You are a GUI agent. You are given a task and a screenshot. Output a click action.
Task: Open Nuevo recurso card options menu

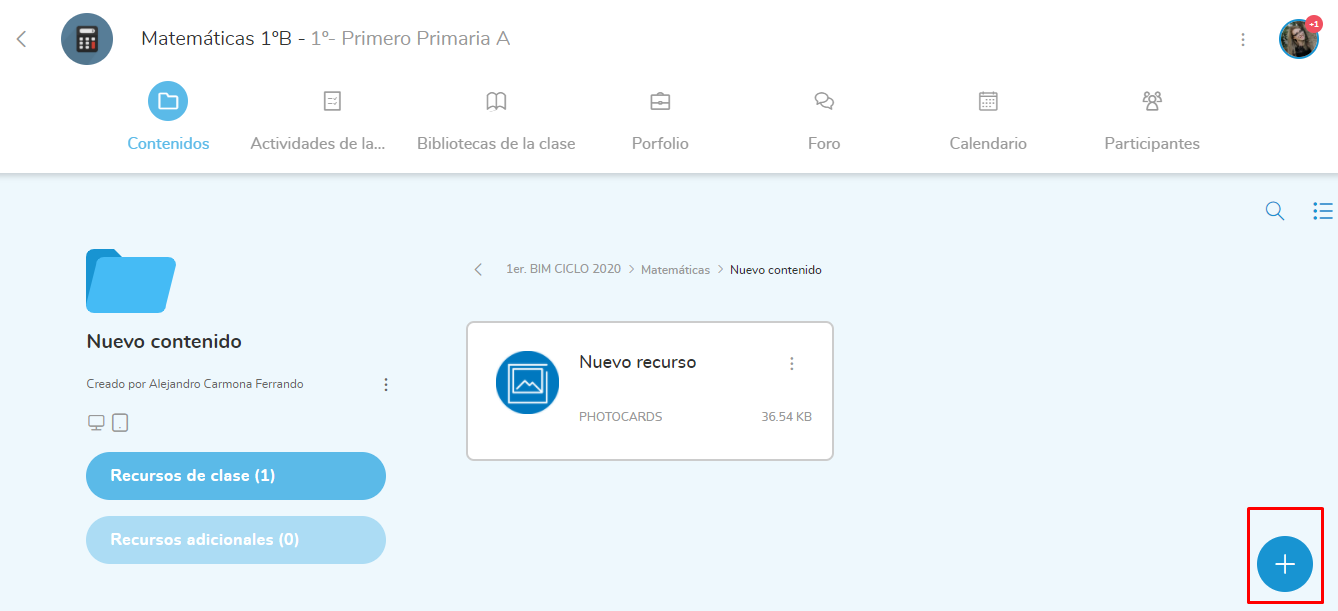pyautogui.click(x=792, y=364)
